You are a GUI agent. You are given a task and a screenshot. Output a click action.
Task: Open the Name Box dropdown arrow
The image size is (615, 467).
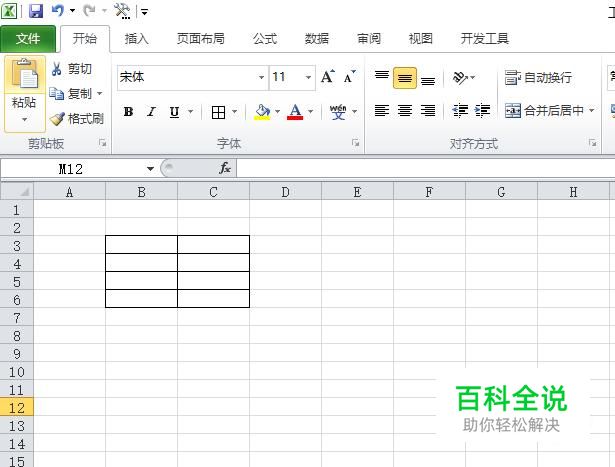(x=150, y=169)
